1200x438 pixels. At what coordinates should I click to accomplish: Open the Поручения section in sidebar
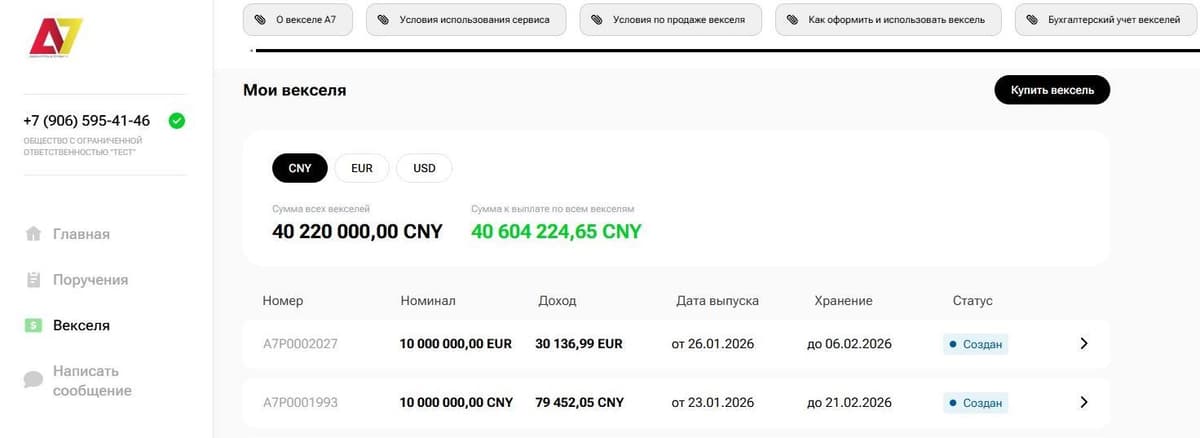tap(90, 280)
